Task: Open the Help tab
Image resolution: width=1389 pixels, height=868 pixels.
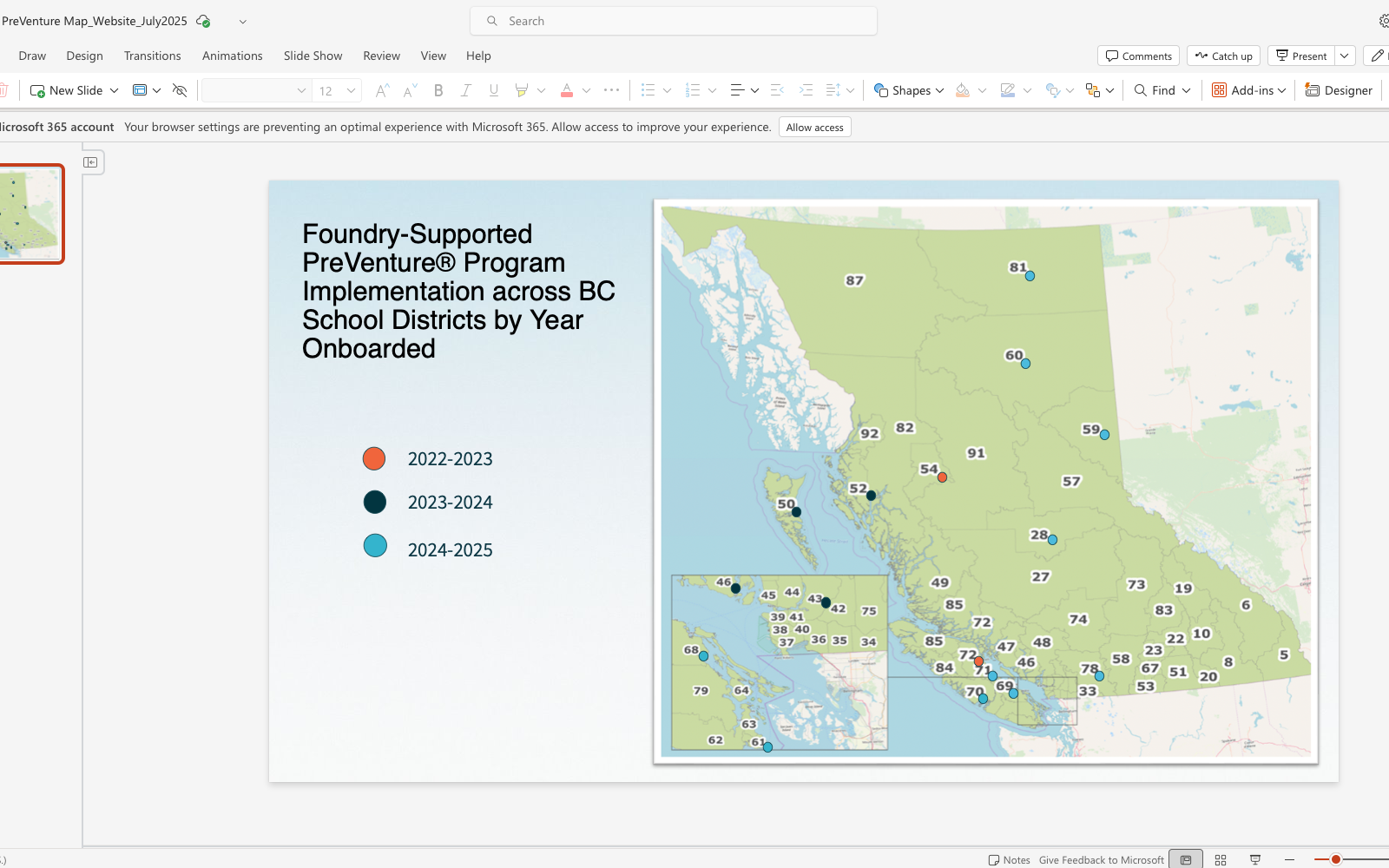Action: coord(478,56)
